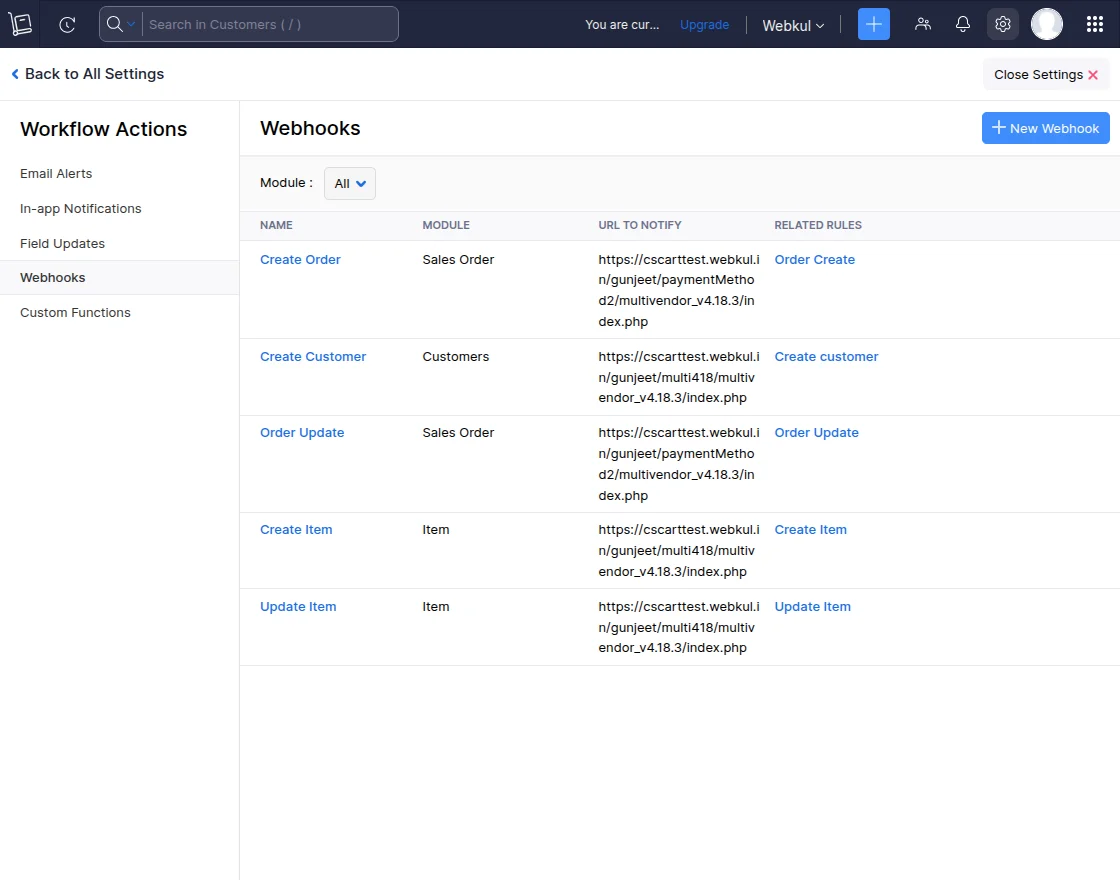This screenshot has height=880, width=1120.
Task: Open notifications via bell icon
Action: coord(962,23)
